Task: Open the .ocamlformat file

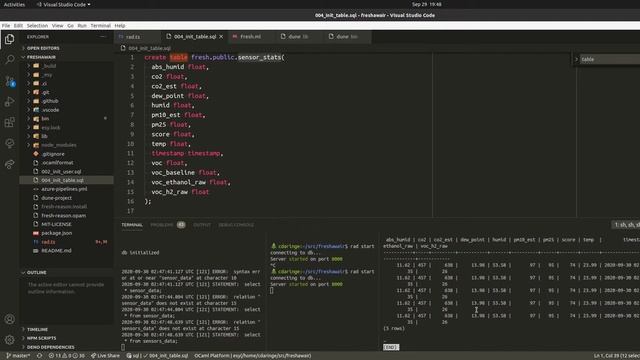Action: tap(57, 162)
